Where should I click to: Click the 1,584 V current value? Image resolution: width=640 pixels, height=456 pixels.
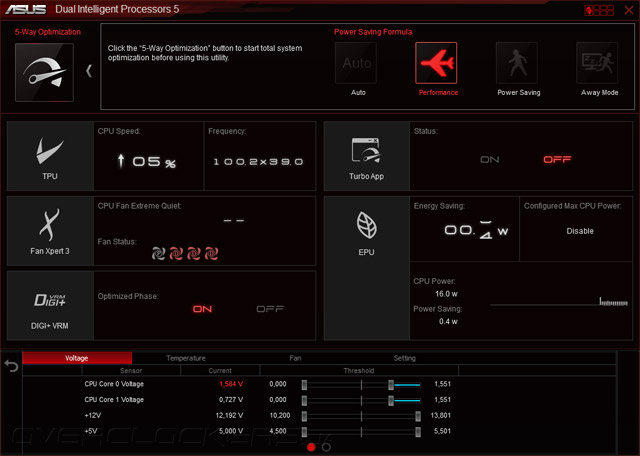pos(231,384)
